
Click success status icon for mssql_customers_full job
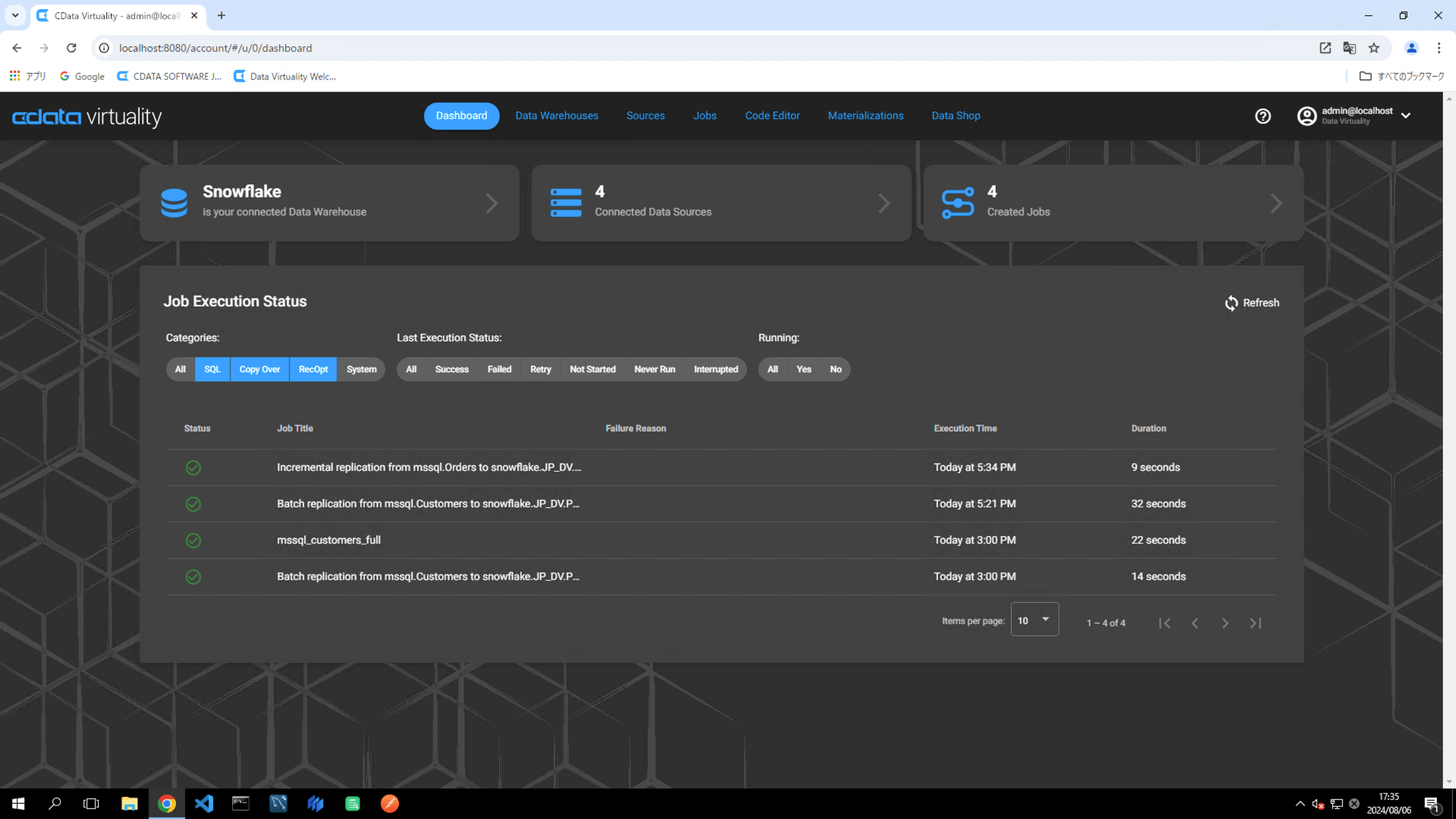tap(193, 541)
